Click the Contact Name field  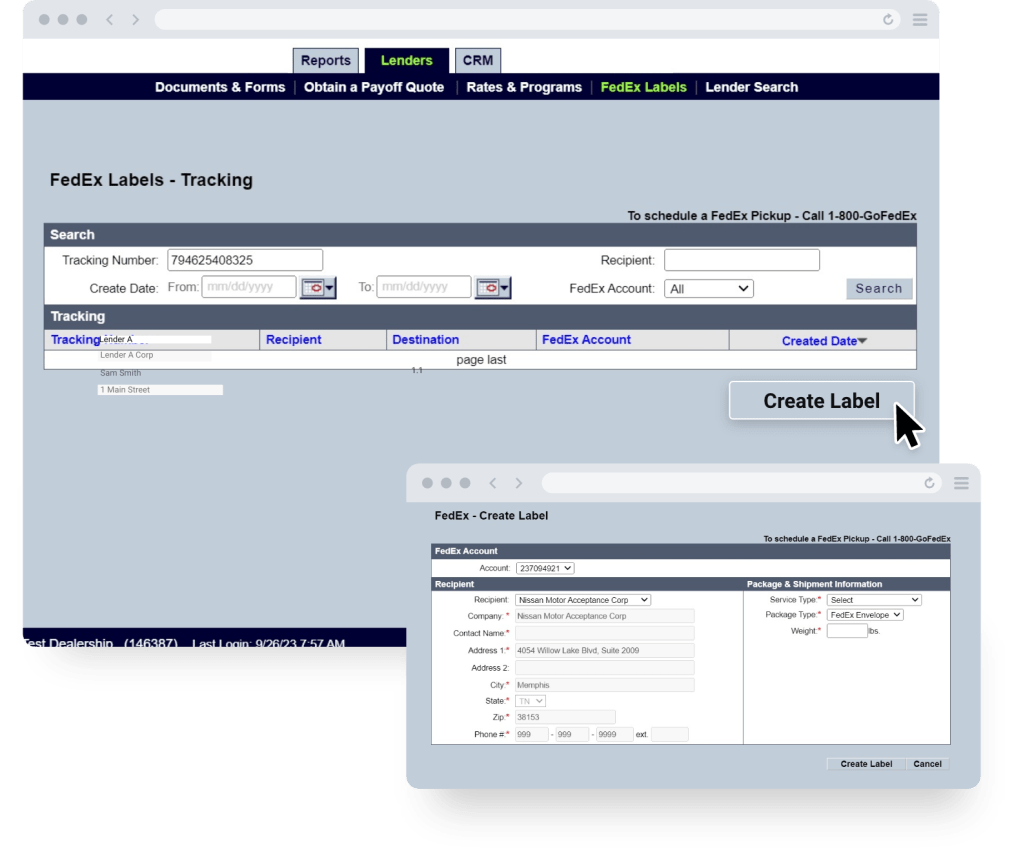tap(605, 633)
